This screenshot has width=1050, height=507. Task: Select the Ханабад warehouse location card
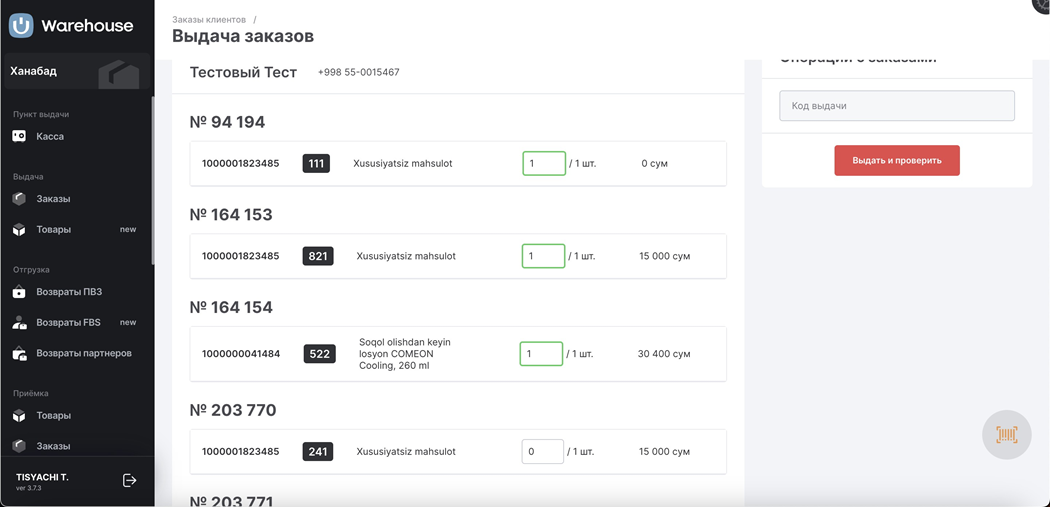(76, 72)
